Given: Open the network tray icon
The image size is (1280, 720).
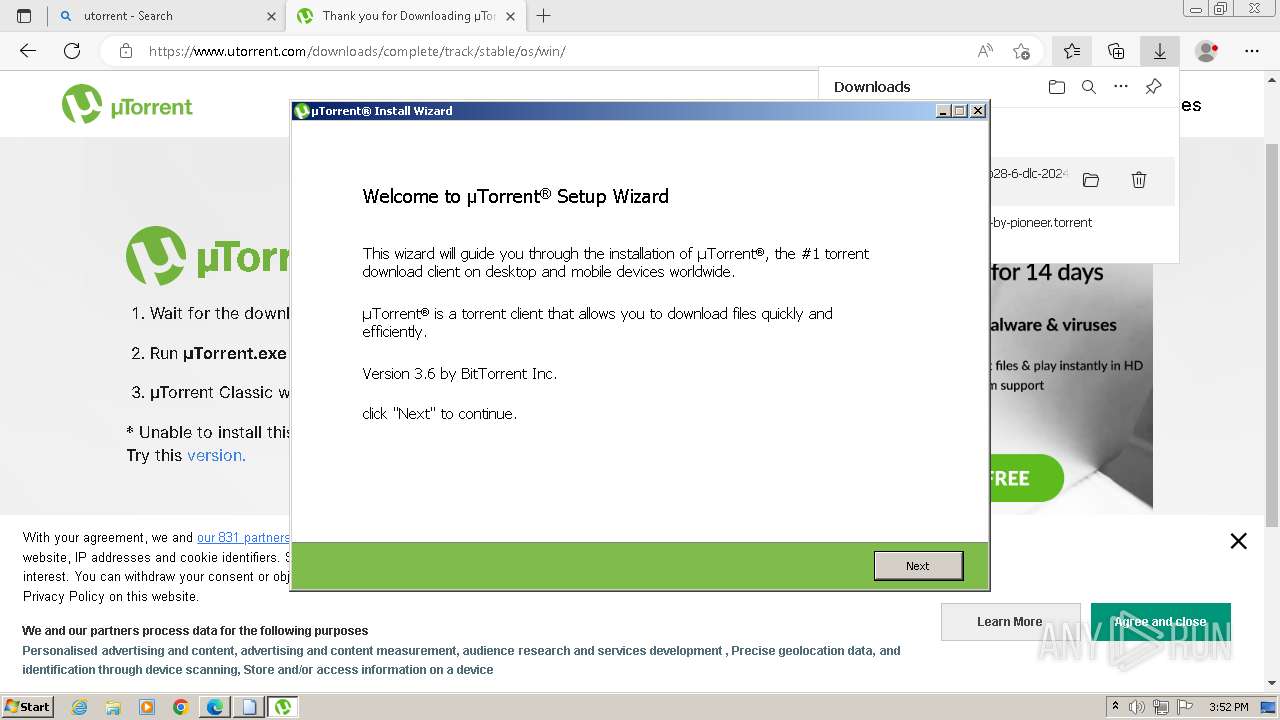Looking at the screenshot, I should 1161,707.
